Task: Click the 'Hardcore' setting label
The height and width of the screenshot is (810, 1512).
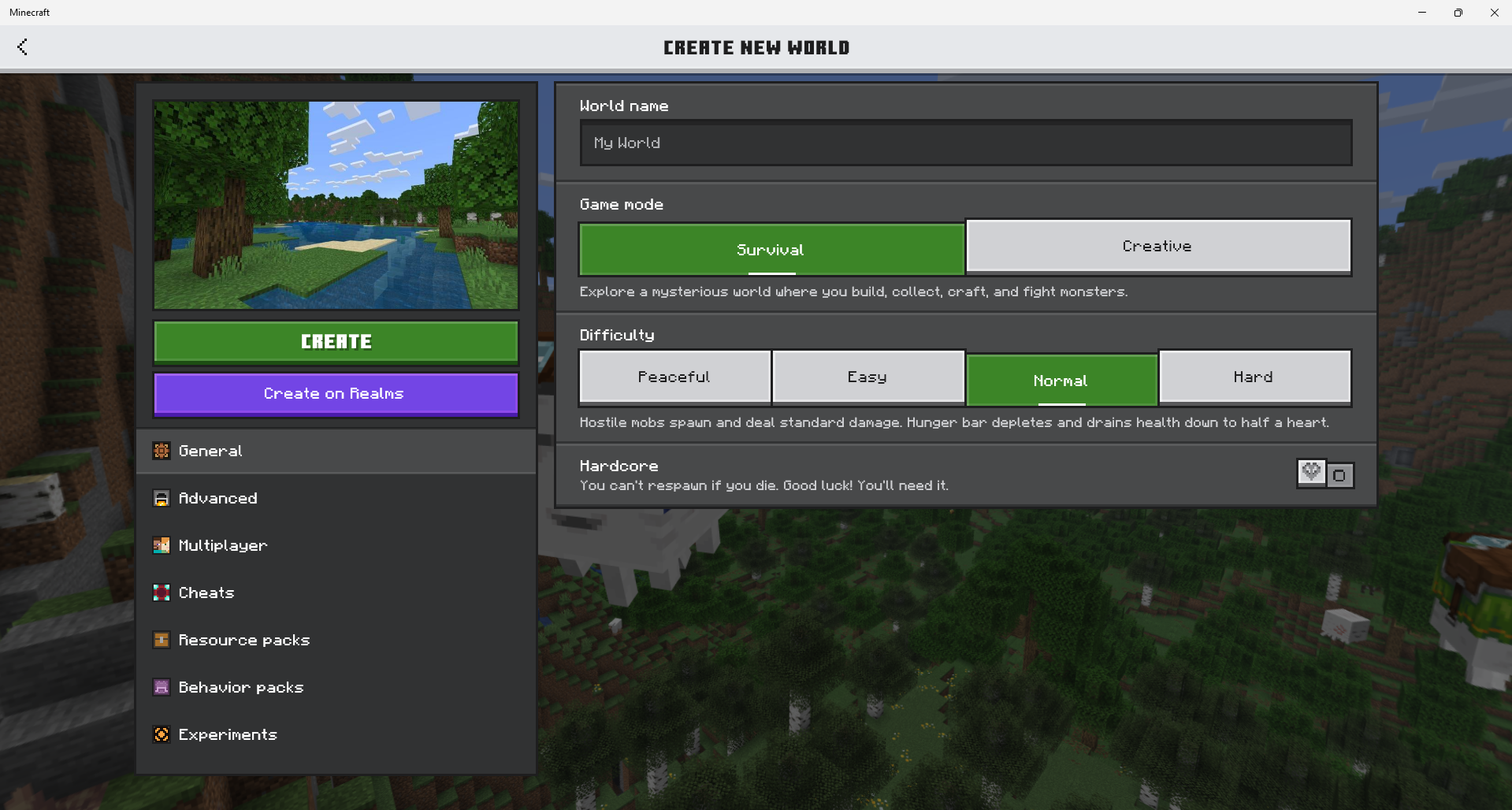Action: [x=619, y=466]
